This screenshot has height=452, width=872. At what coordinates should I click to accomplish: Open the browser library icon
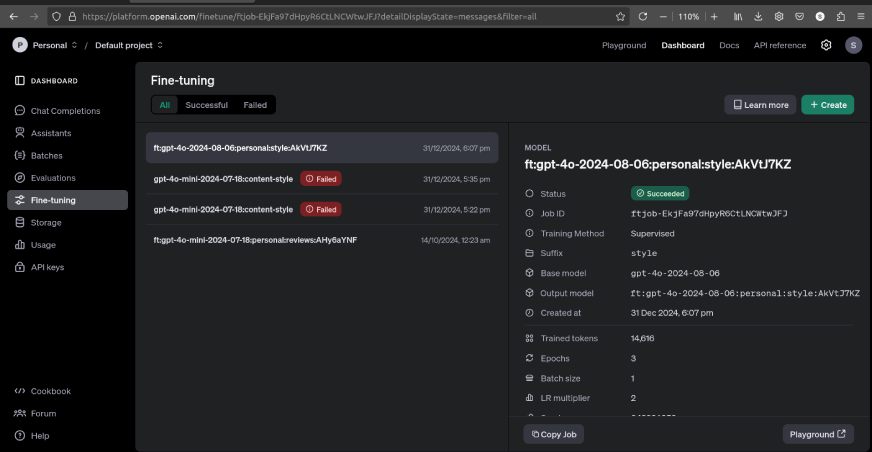tap(738, 17)
